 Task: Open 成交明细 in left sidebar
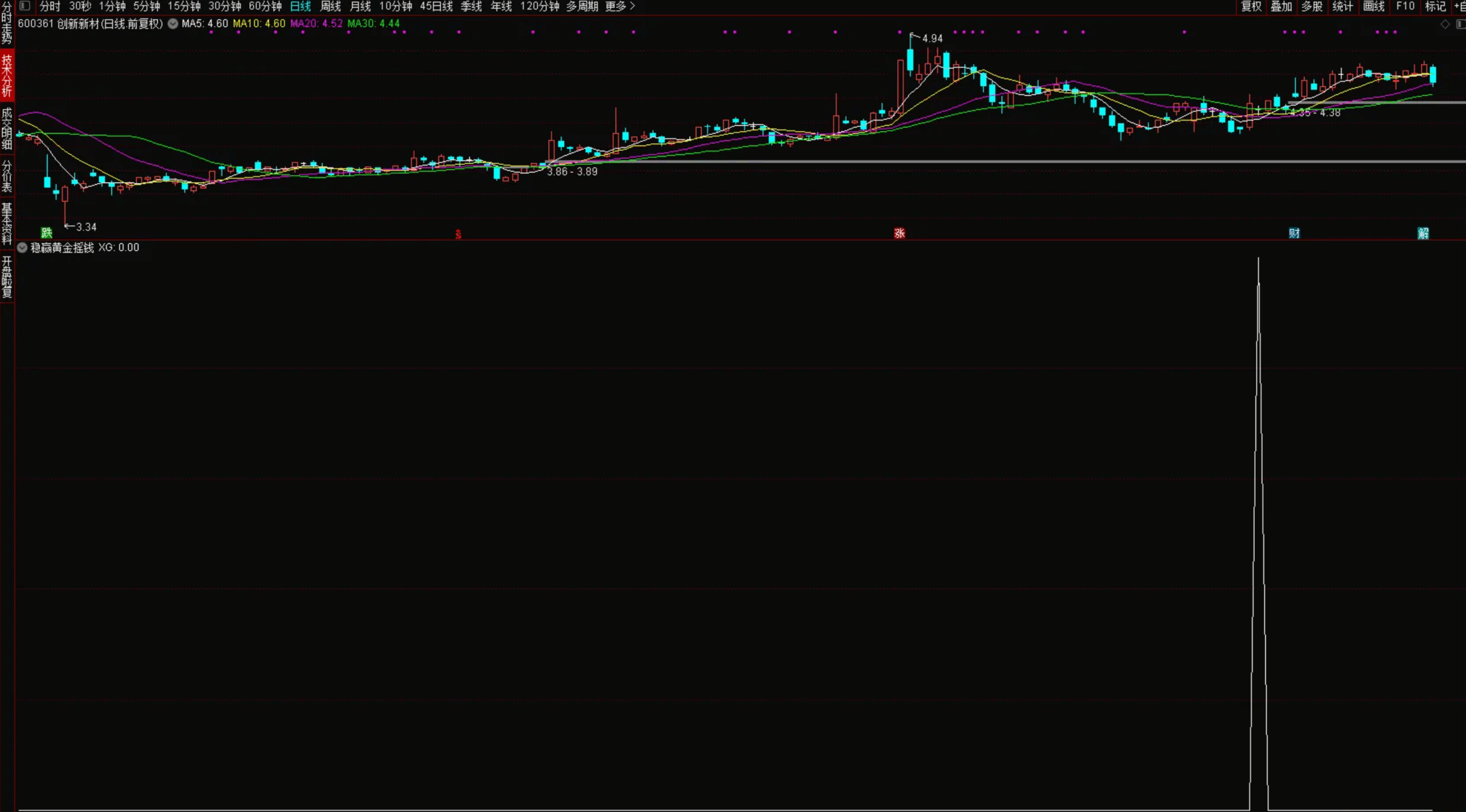pos(7,128)
